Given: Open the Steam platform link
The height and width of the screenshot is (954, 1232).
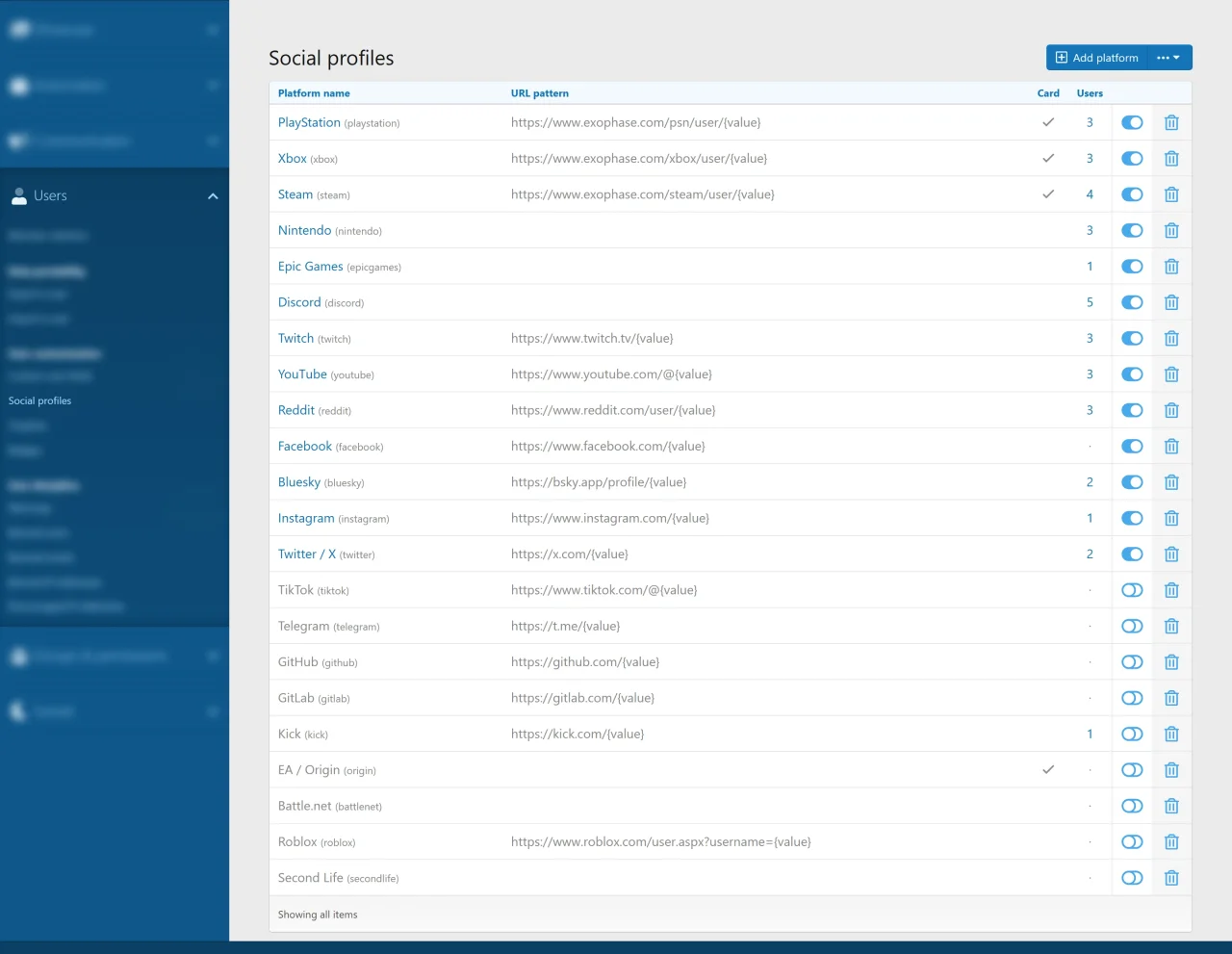Looking at the screenshot, I should 295,194.
